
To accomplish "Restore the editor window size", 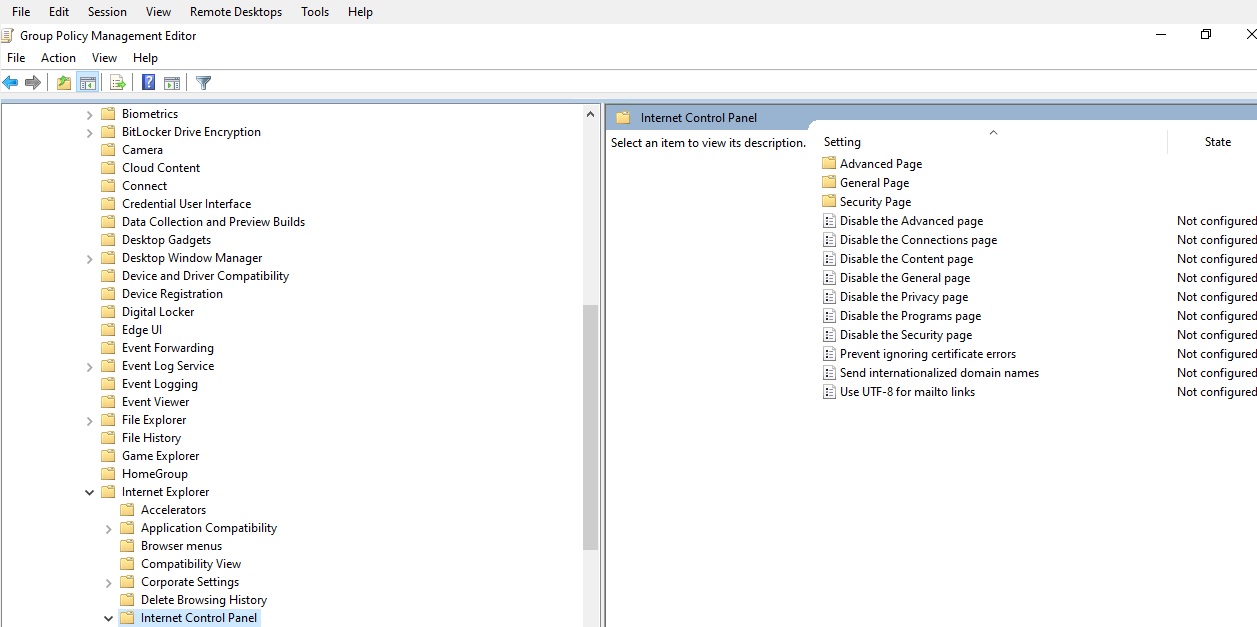I will pos(1206,34).
